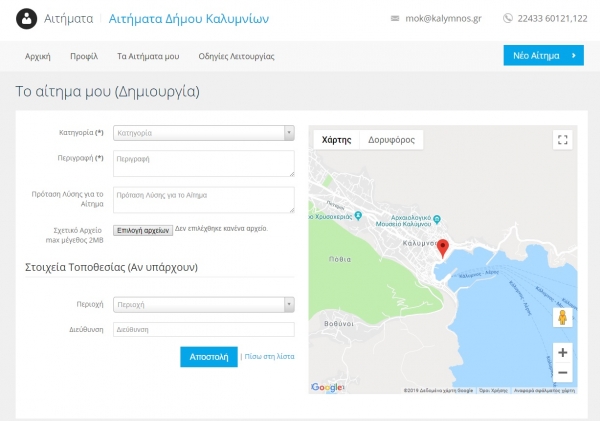Click the Archaeological Museum map marker
The image size is (600, 421).
[x=437, y=219]
